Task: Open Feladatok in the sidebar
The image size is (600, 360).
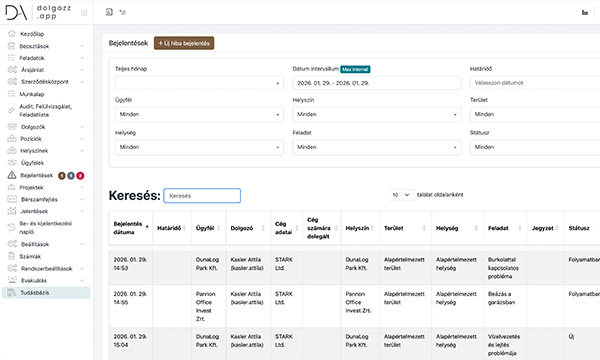Action: pos(32,58)
